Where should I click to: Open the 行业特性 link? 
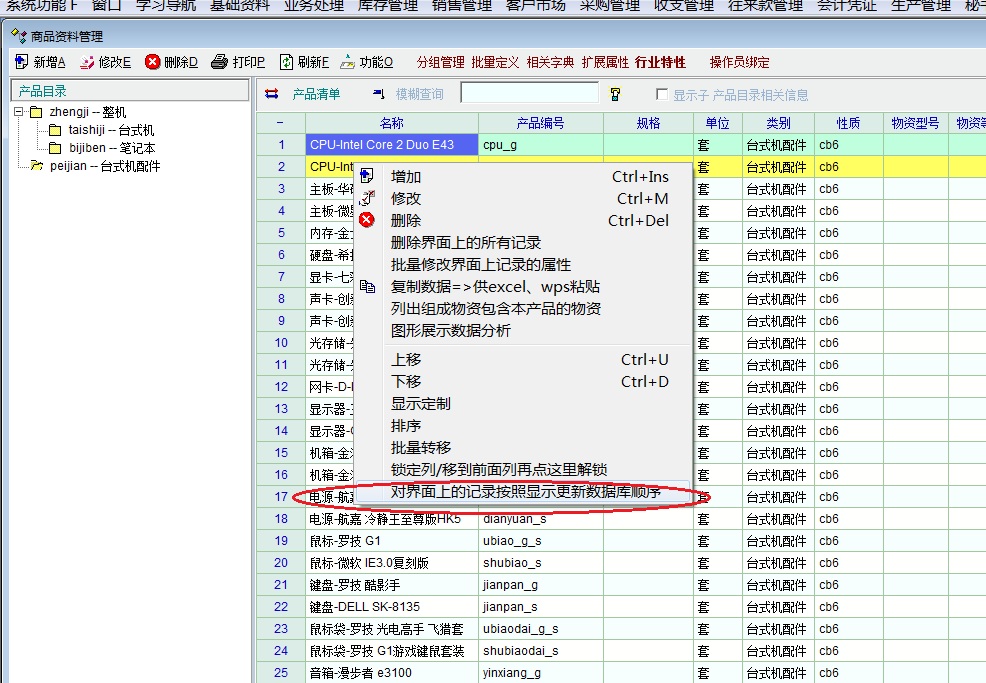tap(660, 62)
